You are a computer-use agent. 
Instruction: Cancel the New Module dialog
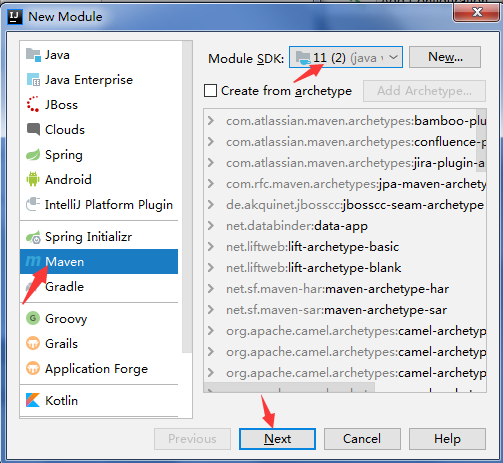click(x=362, y=439)
